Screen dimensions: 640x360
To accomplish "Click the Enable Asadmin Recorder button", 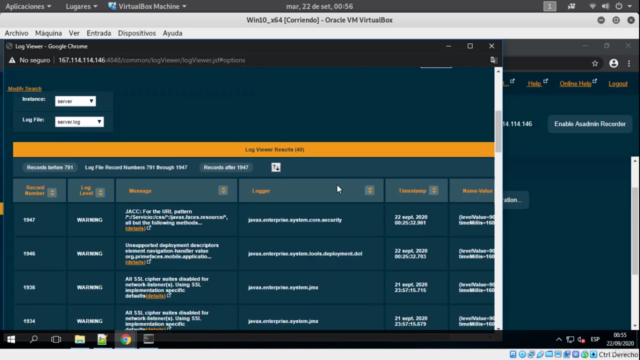I will (x=590, y=124).
